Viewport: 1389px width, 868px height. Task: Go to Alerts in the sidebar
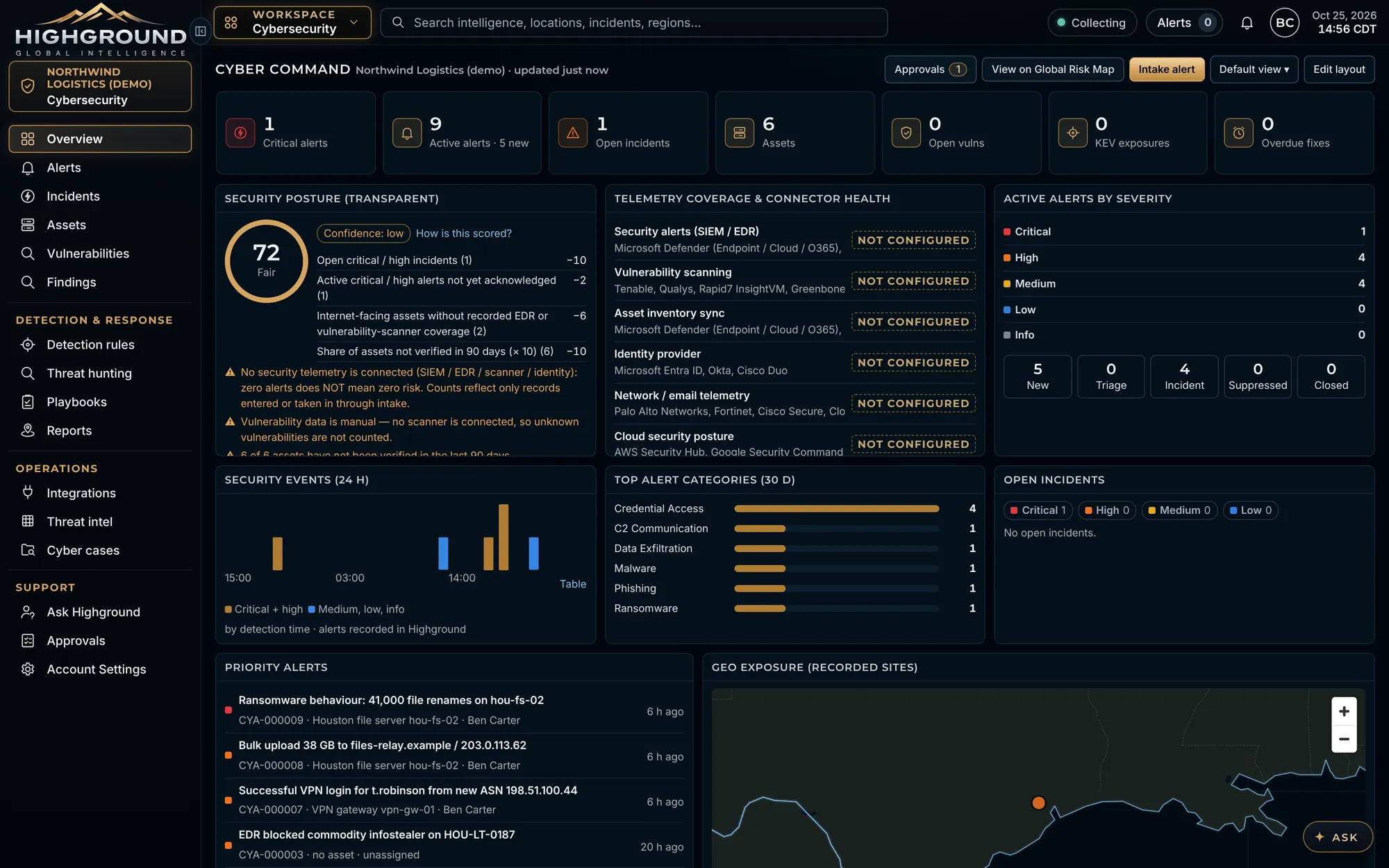pos(100,167)
